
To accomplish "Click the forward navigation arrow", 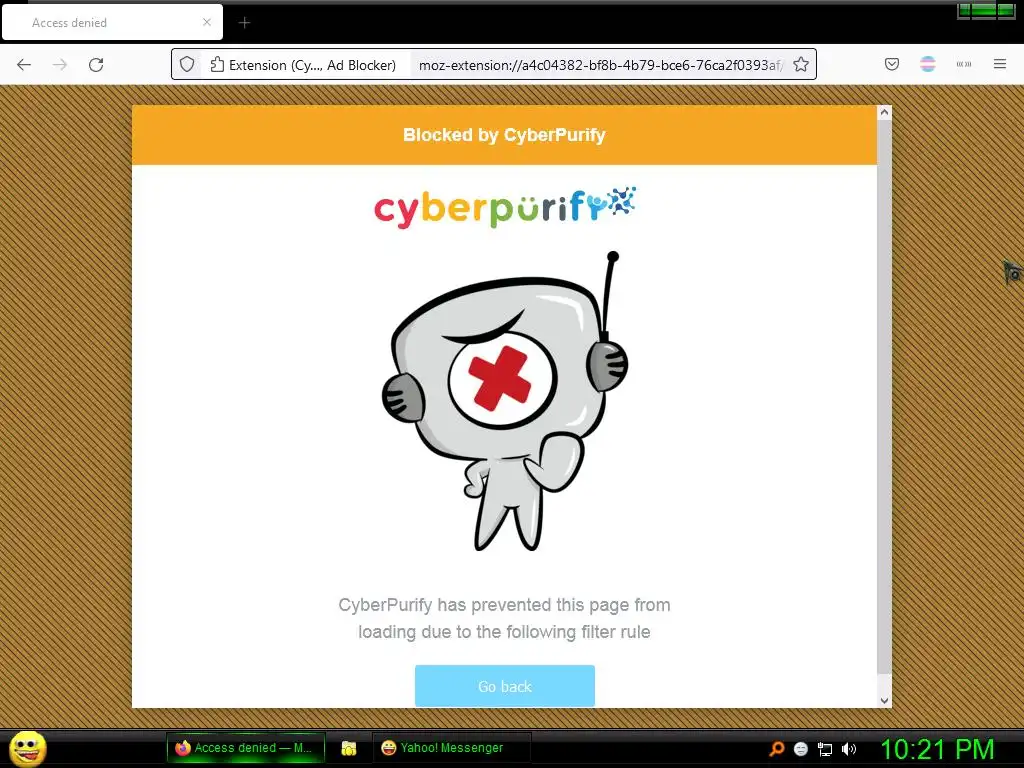I will point(60,65).
